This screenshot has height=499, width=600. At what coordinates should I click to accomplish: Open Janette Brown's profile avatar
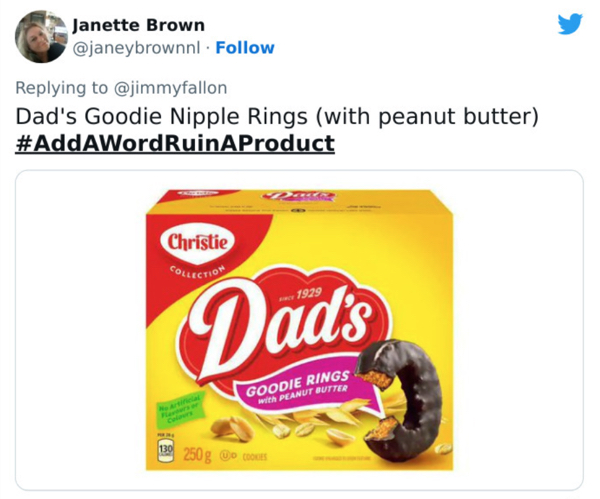[40, 36]
